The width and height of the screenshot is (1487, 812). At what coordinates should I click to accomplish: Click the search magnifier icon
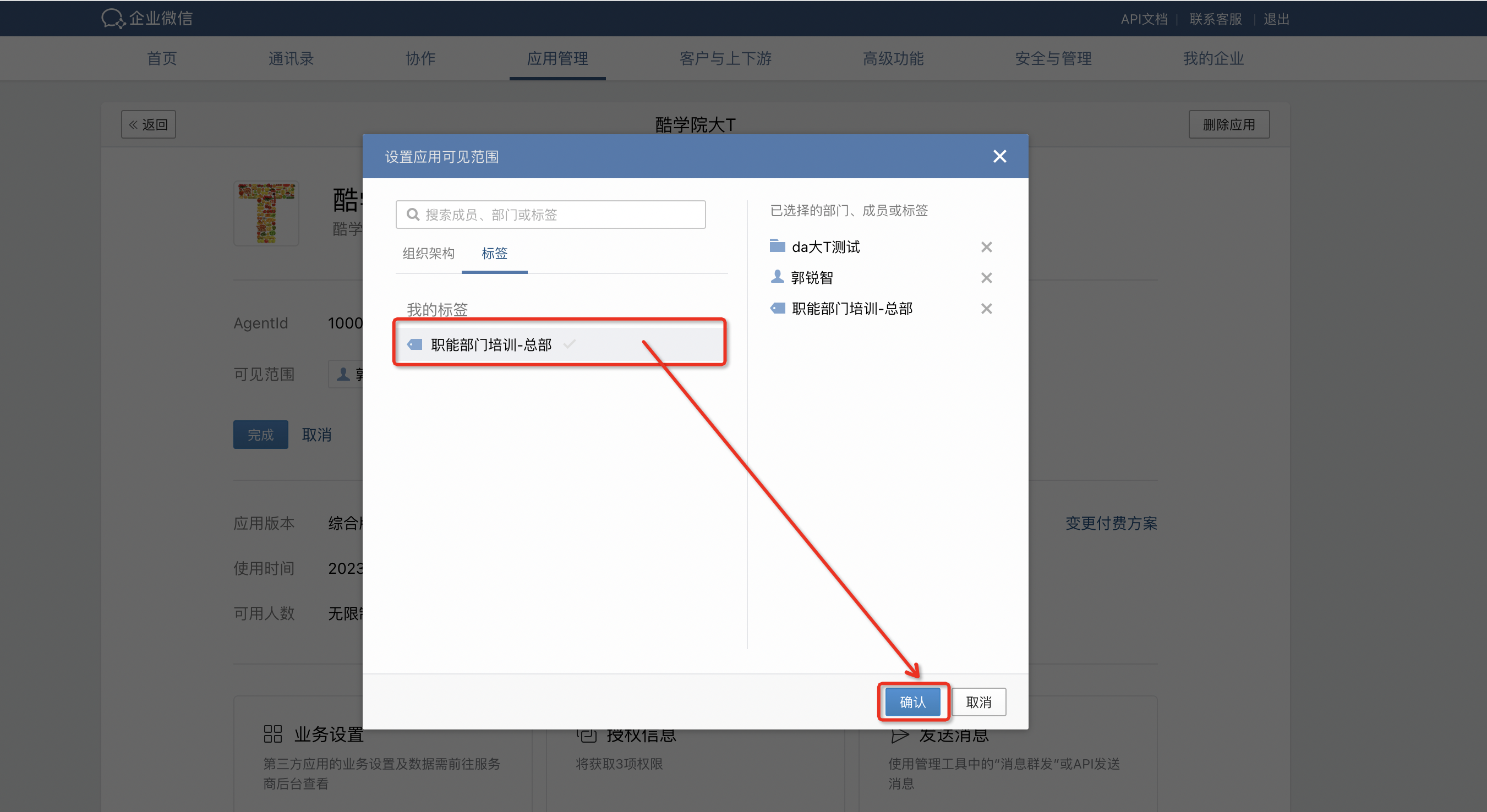(413, 215)
